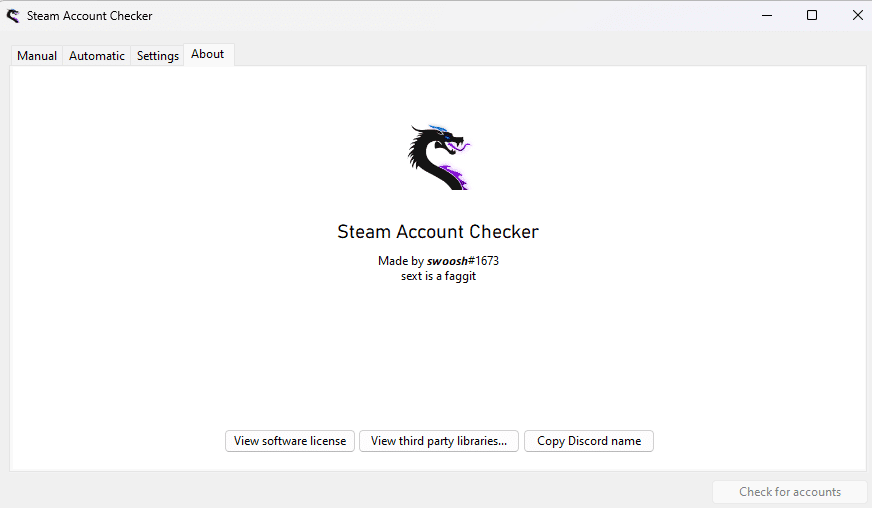Copy Discord name button
The height and width of the screenshot is (508, 872).
588,441
